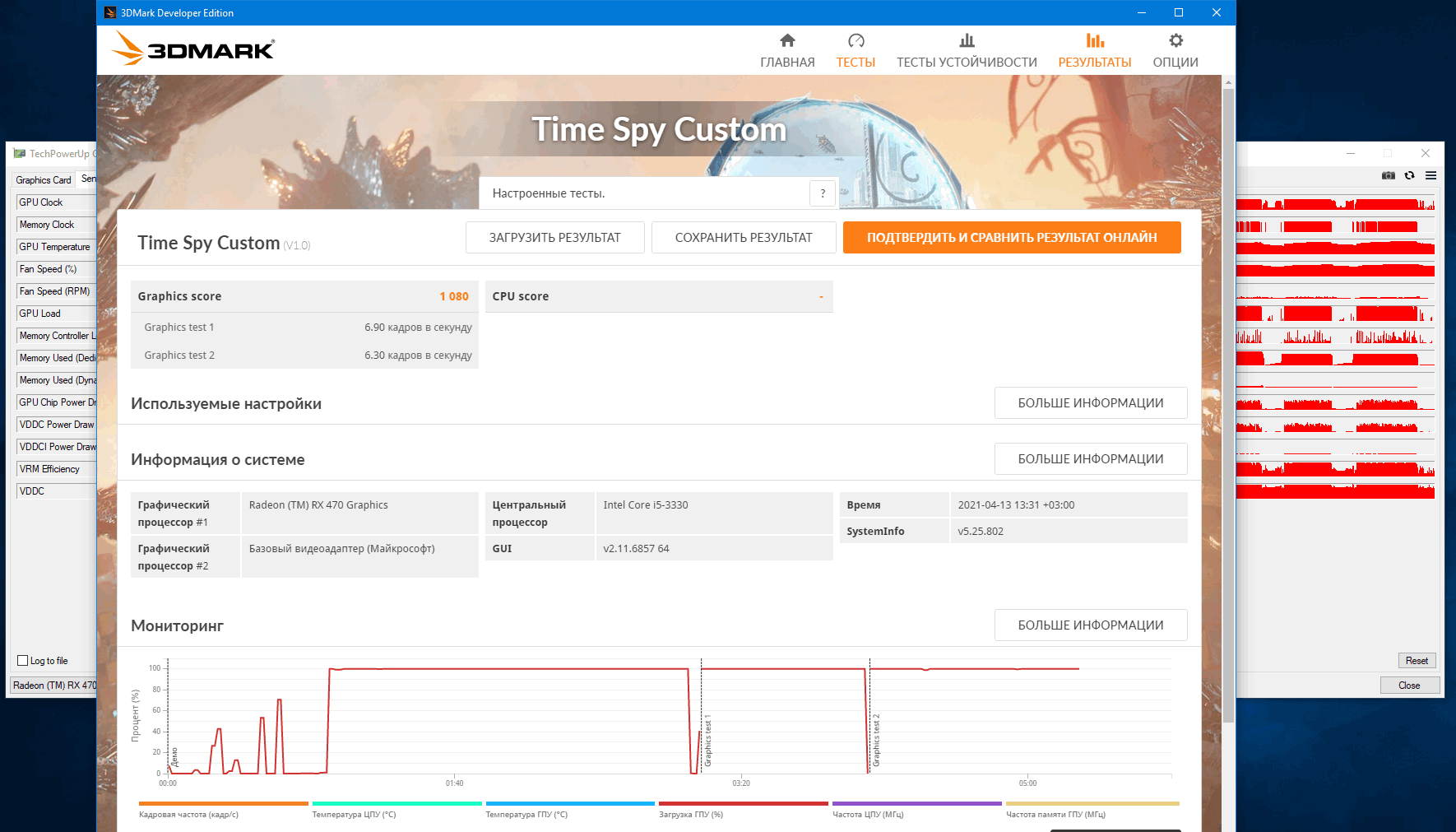1456x832 pixels.
Task: Click the results bar chart icon
Action: coord(1095,40)
